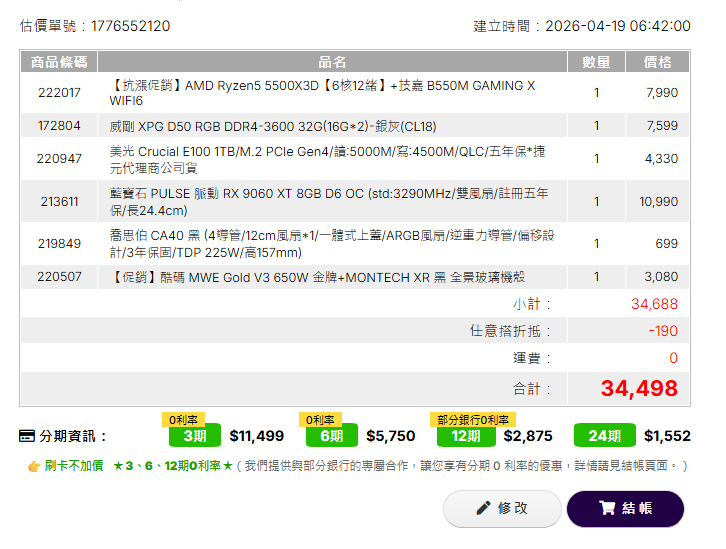Screen dimensions: 726x549
Task: Click the AMD Ryzen5 5500X3D product name
Action: tap(323, 93)
